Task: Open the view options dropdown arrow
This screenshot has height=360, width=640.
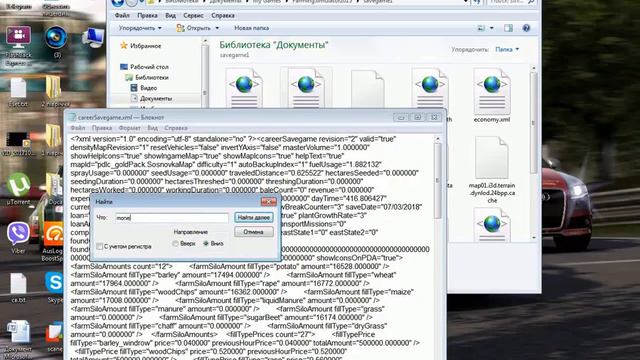Action: [491, 28]
